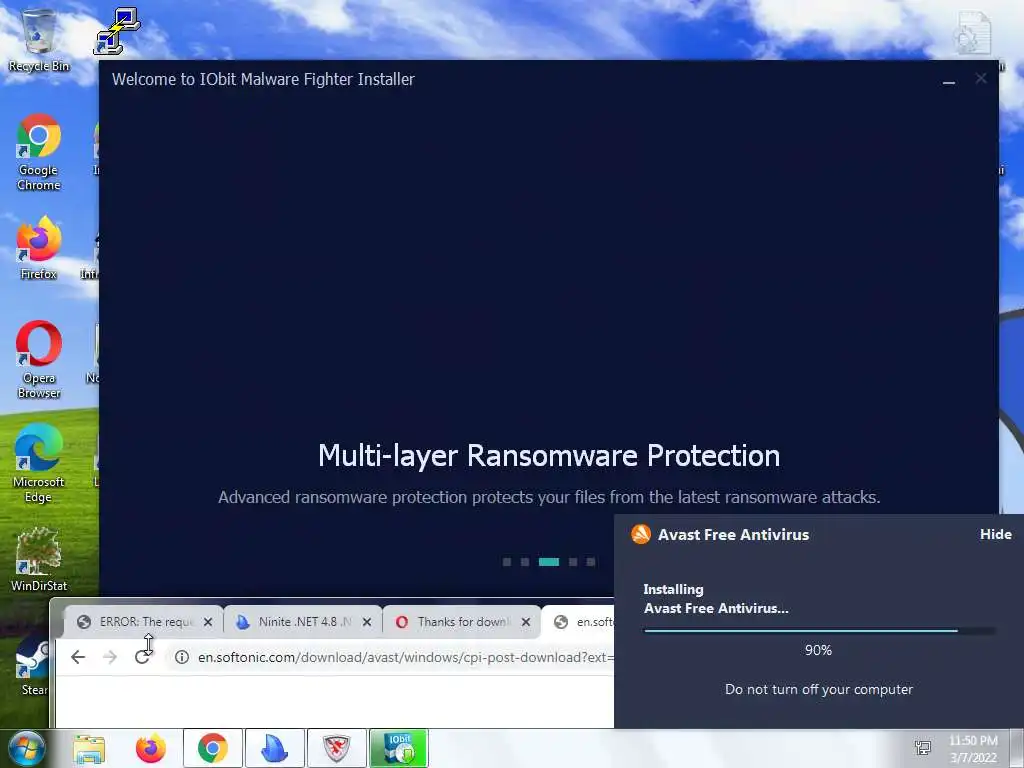Click the Do not turn off your computer text
This screenshot has height=768, width=1024.
[819, 690]
